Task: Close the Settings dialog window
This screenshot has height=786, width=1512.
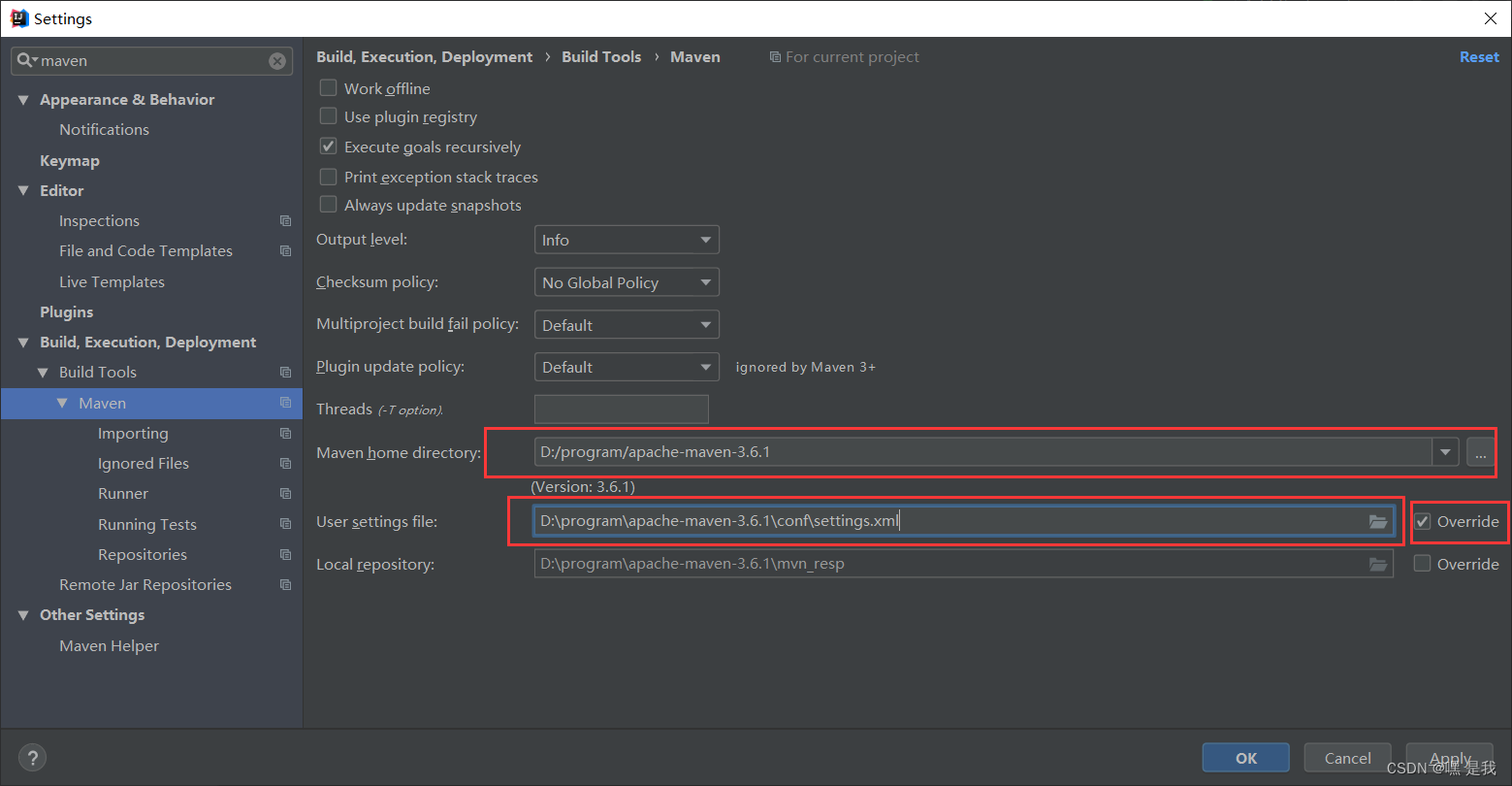Action: point(1491,18)
